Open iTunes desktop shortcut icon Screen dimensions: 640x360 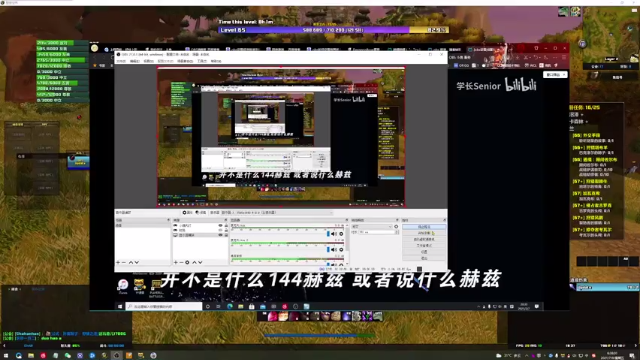click(x=123, y=286)
